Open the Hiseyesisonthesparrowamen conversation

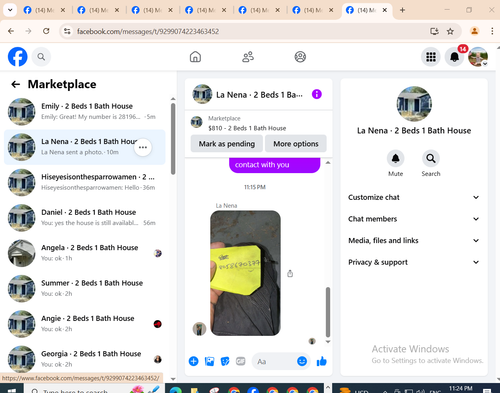pyautogui.click(x=85, y=182)
